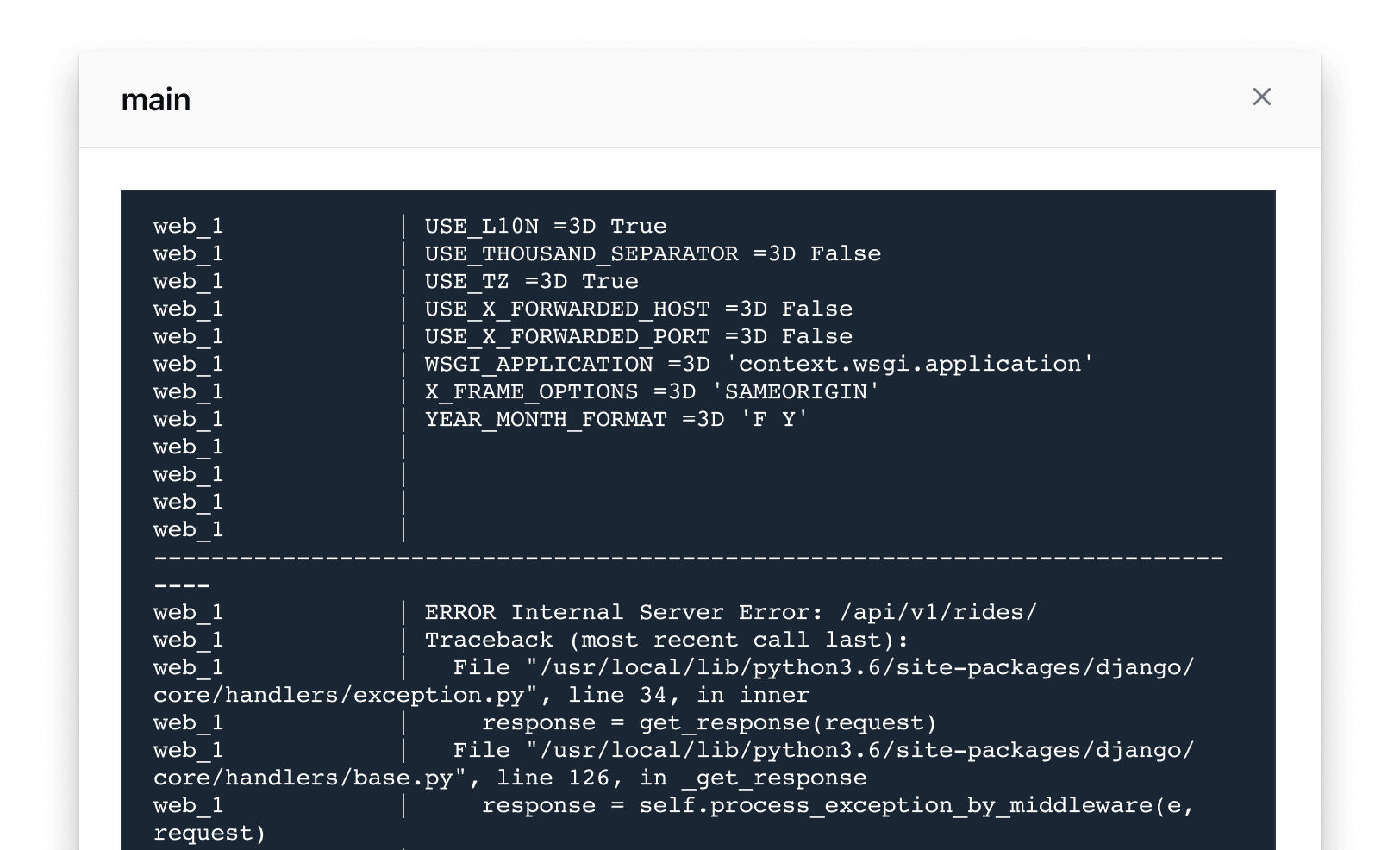Select the /api/v1/rides/ endpoint text
This screenshot has width=1400, height=850.
click(940, 612)
